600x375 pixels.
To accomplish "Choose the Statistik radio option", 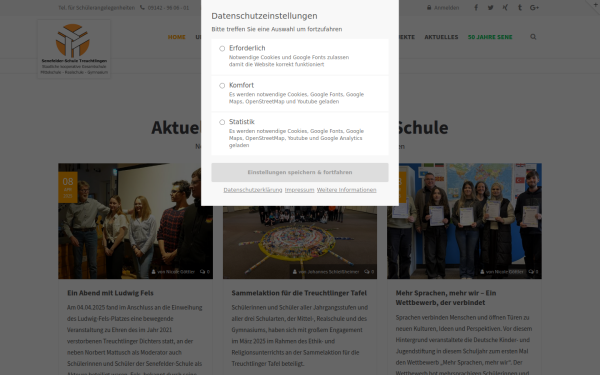I will [x=222, y=122].
